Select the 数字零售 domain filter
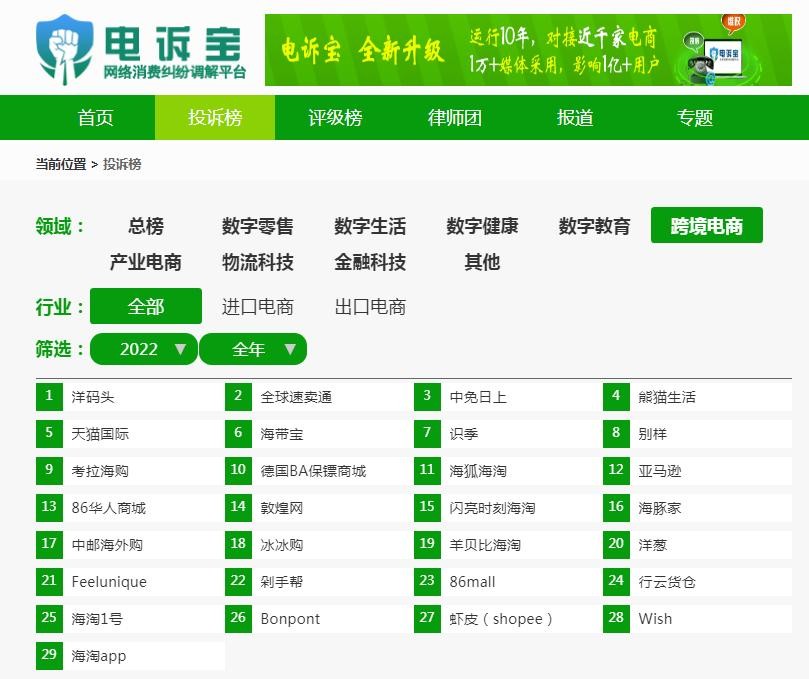809x679 pixels. (x=258, y=226)
